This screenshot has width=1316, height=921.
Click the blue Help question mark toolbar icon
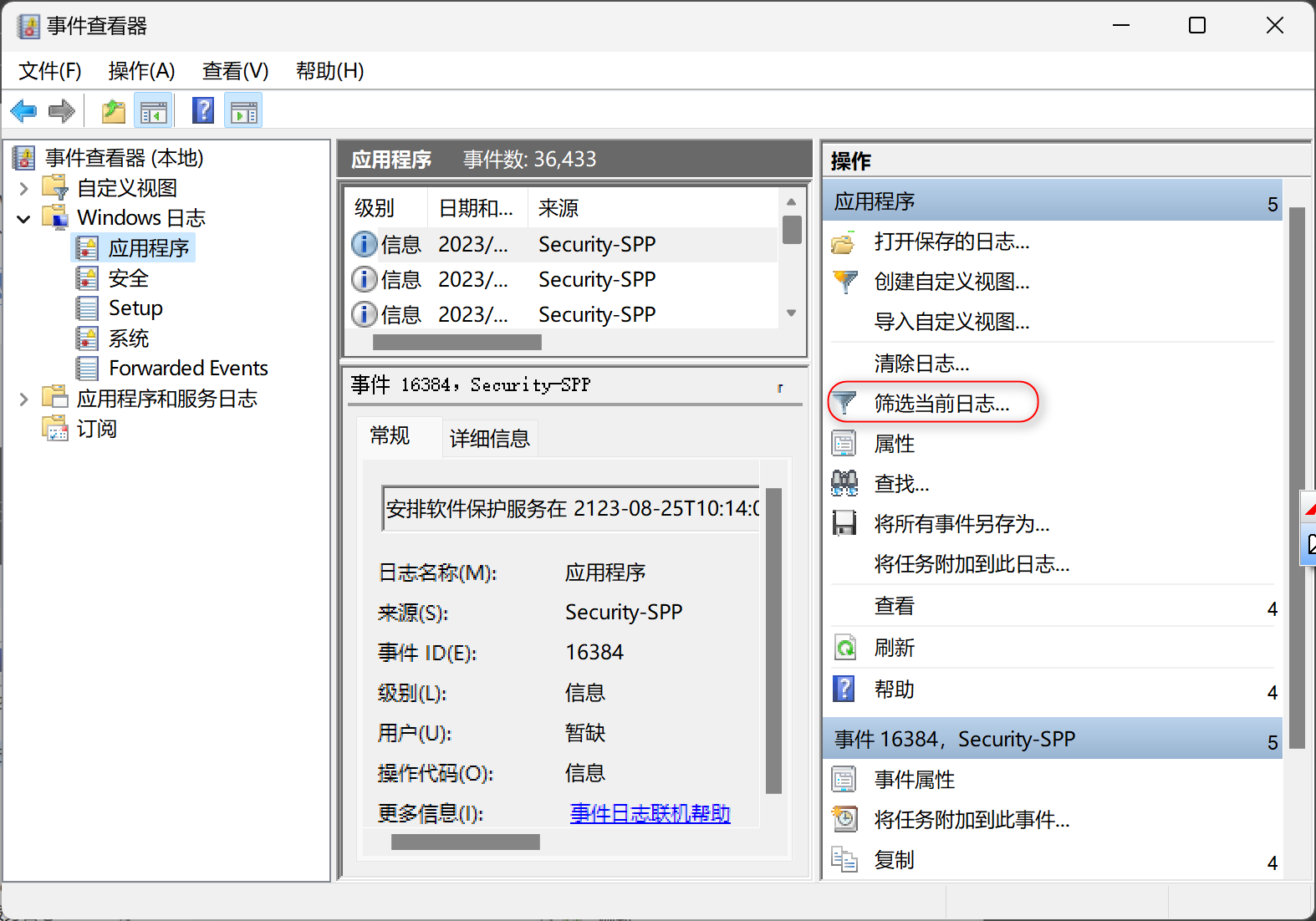click(203, 110)
